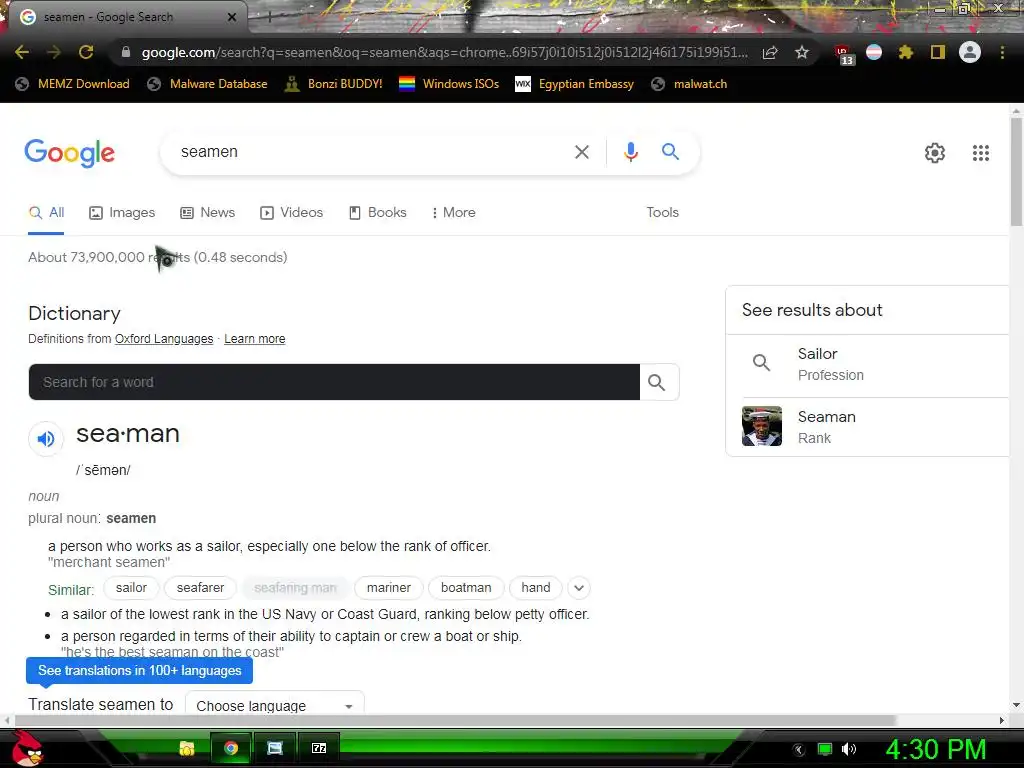This screenshot has height=768, width=1024.
Task: Open the Malware Database bookmark
Action: click(x=208, y=84)
